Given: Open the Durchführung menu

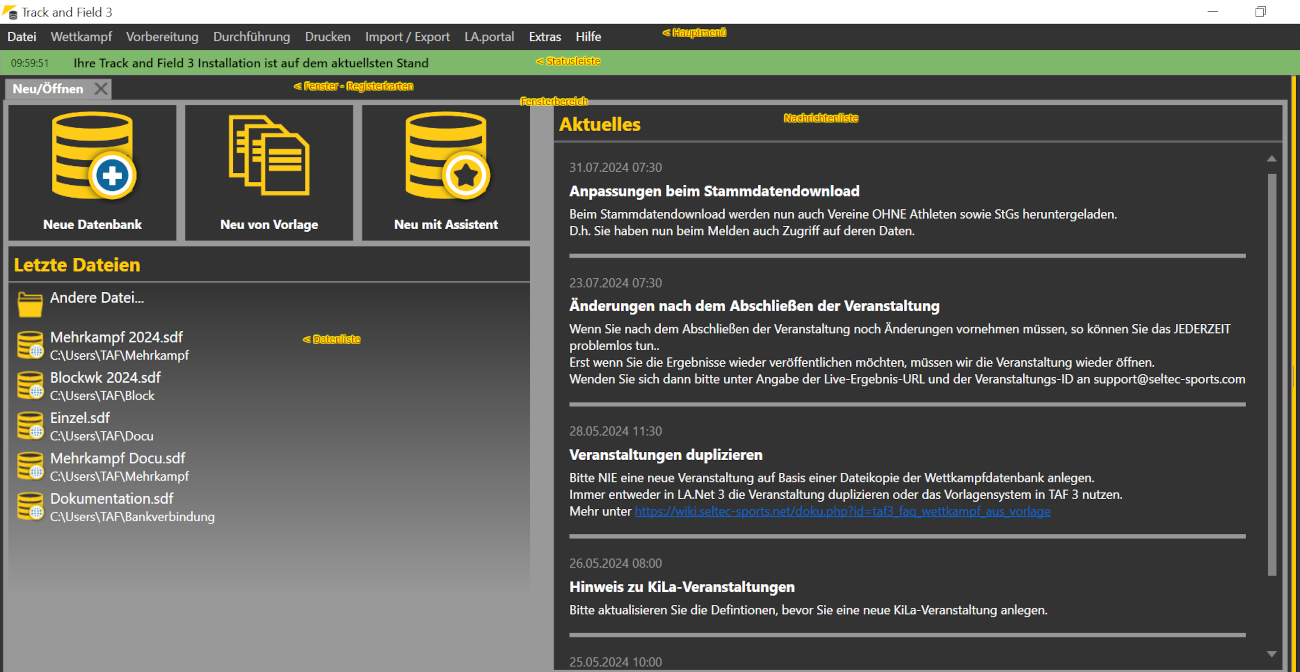Looking at the screenshot, I should [251, 37].
